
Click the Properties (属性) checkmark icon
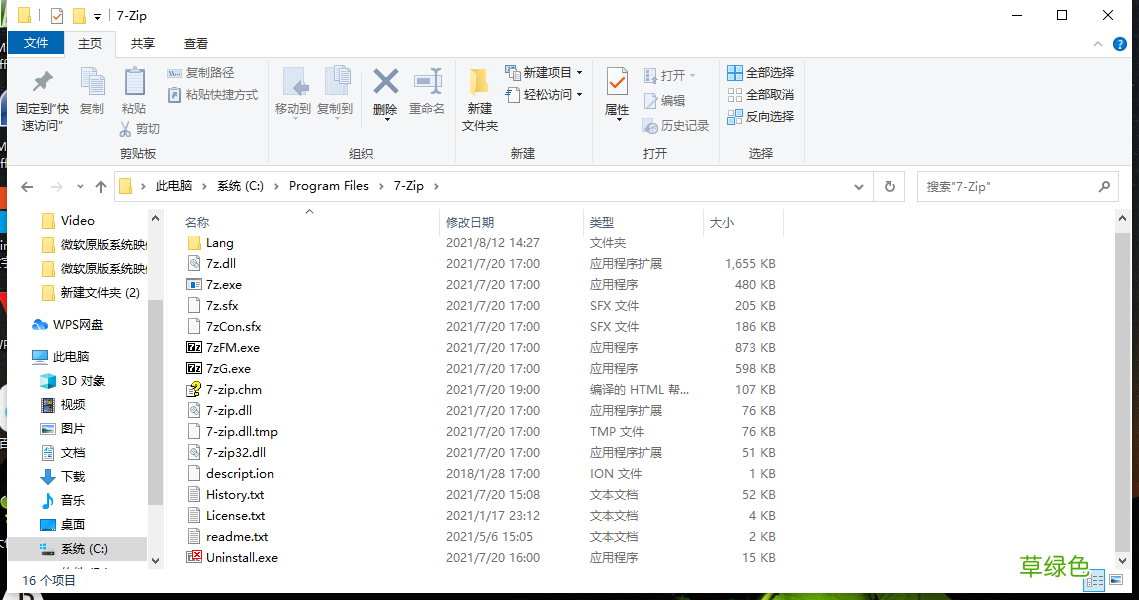[x=617, y=81]
